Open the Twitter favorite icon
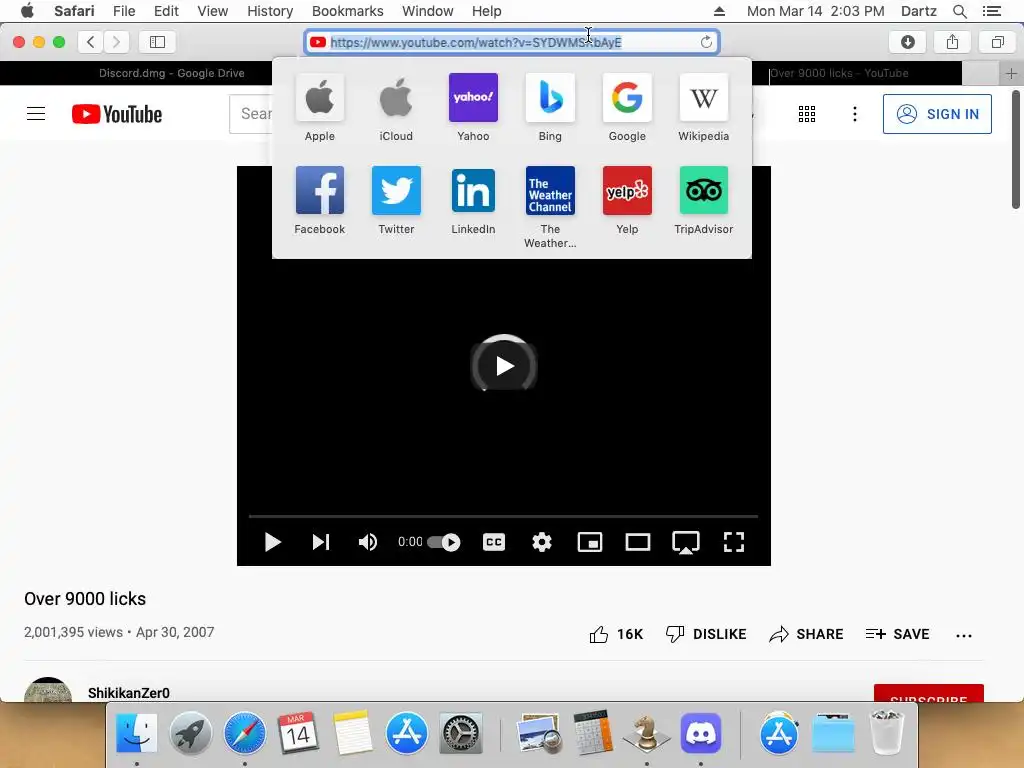 click(x=396, y=190)
